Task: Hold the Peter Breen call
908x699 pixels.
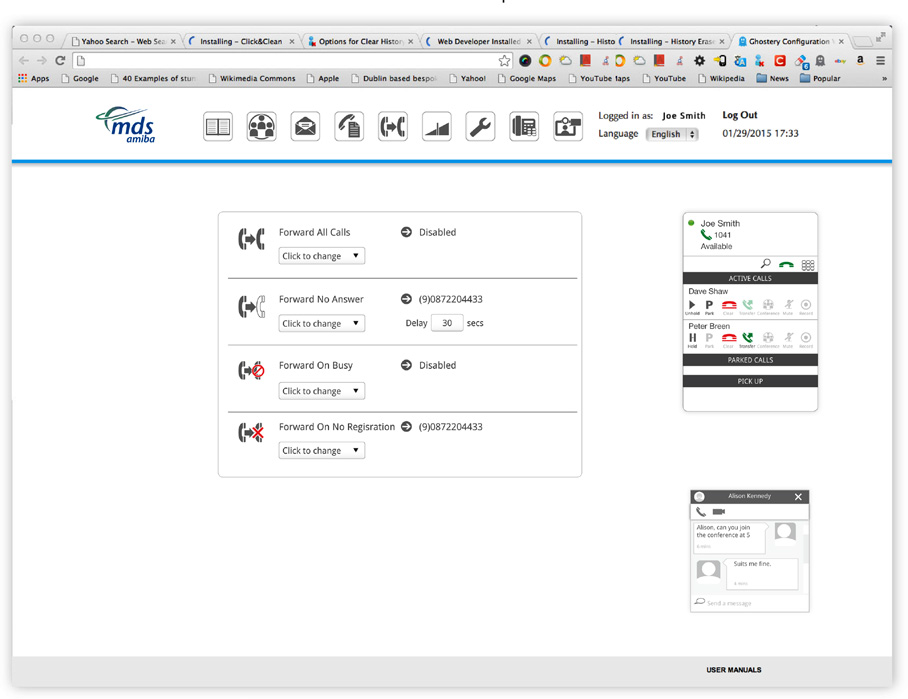Action: 693,339
